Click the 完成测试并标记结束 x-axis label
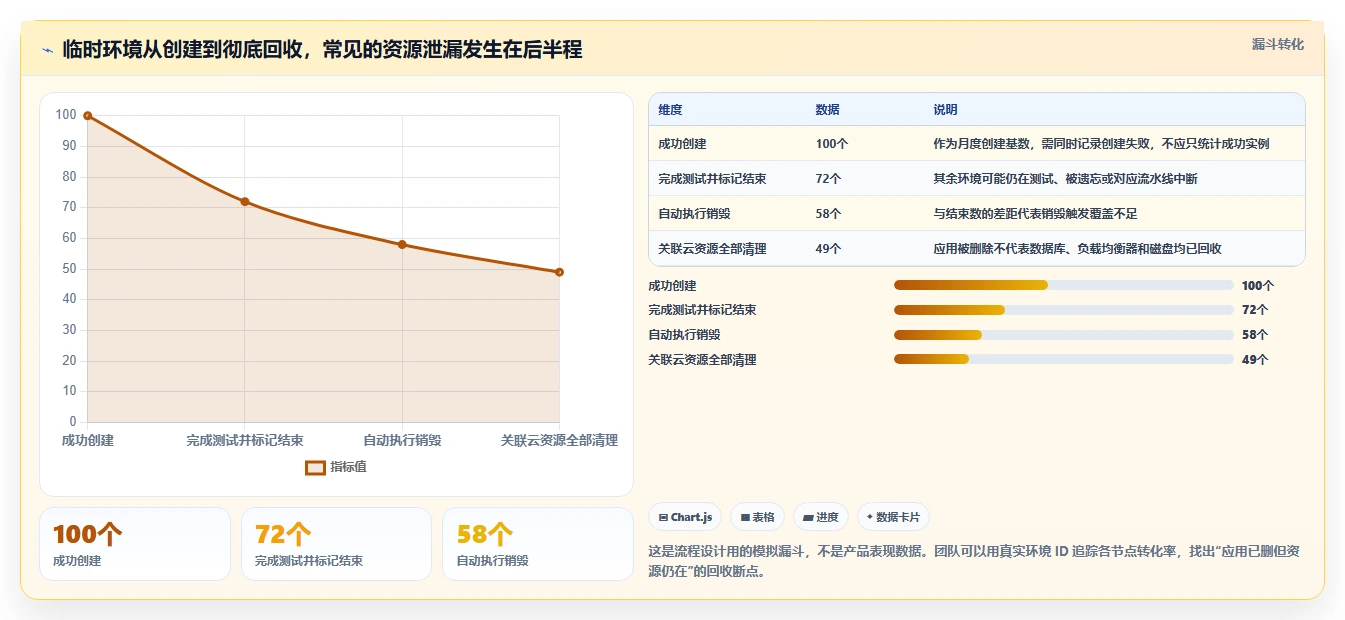This screenshot has height=620, width=1345. 245,441
